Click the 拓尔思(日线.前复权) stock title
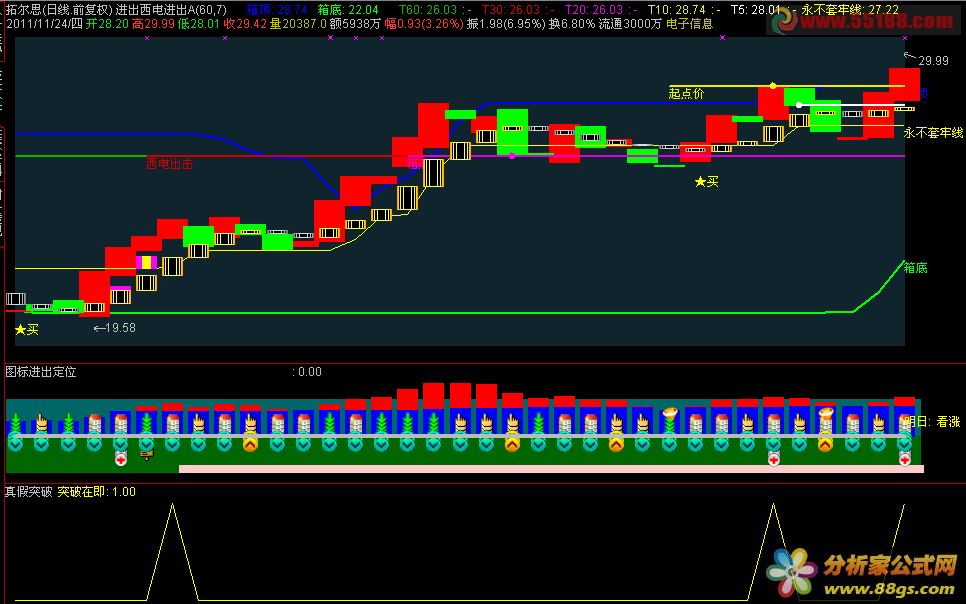Image resolution: width=966 pixels, height=604 pixels. click(59, 10)
